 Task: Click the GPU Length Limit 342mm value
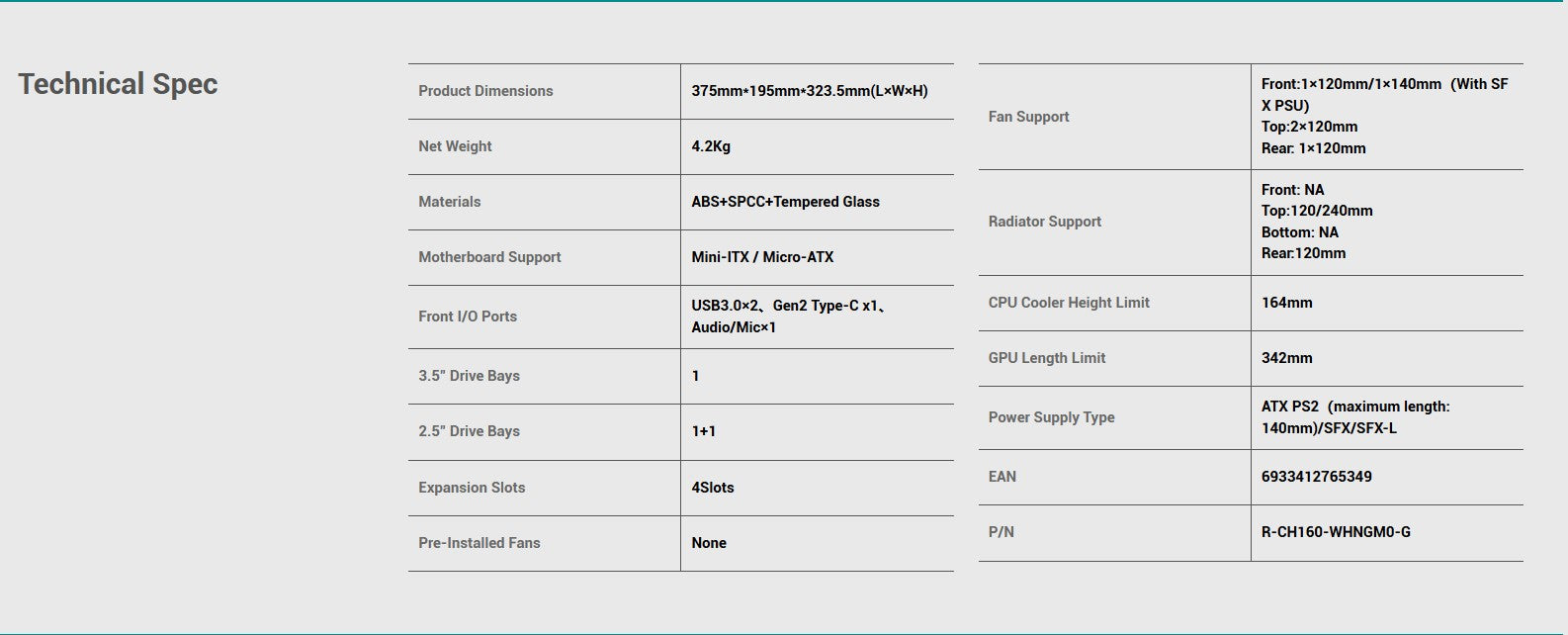click(1286, 358)
